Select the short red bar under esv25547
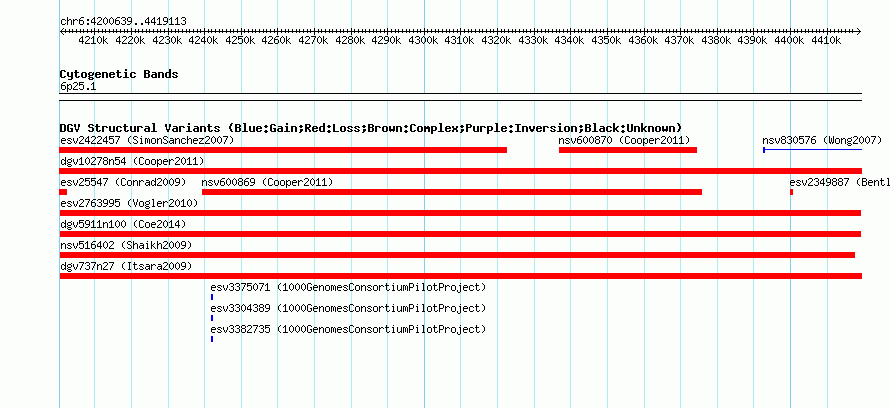The width and height of the screenshot is (890, 408). pos(63,192)
